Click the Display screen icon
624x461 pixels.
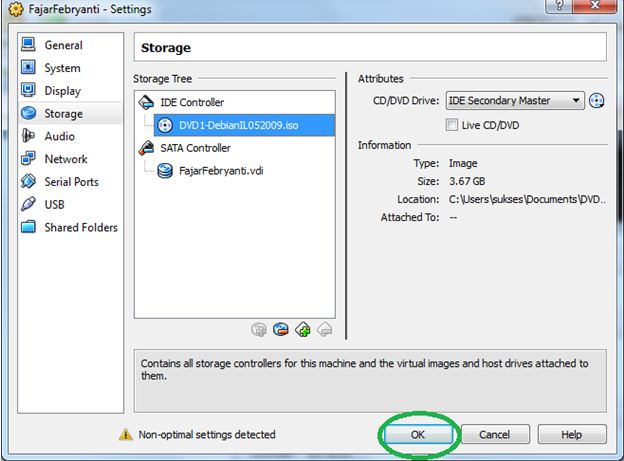(x=28, y=90)
